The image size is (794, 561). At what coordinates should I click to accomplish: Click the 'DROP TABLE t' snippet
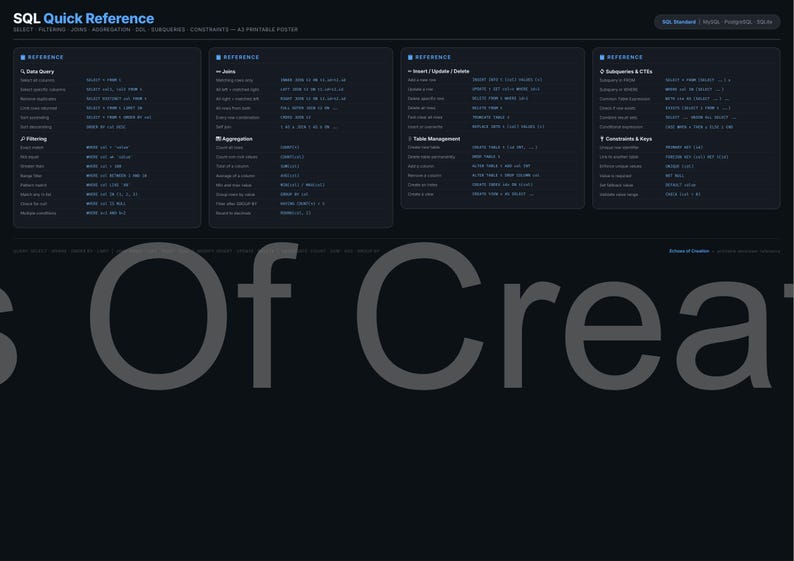click(486, 157)
